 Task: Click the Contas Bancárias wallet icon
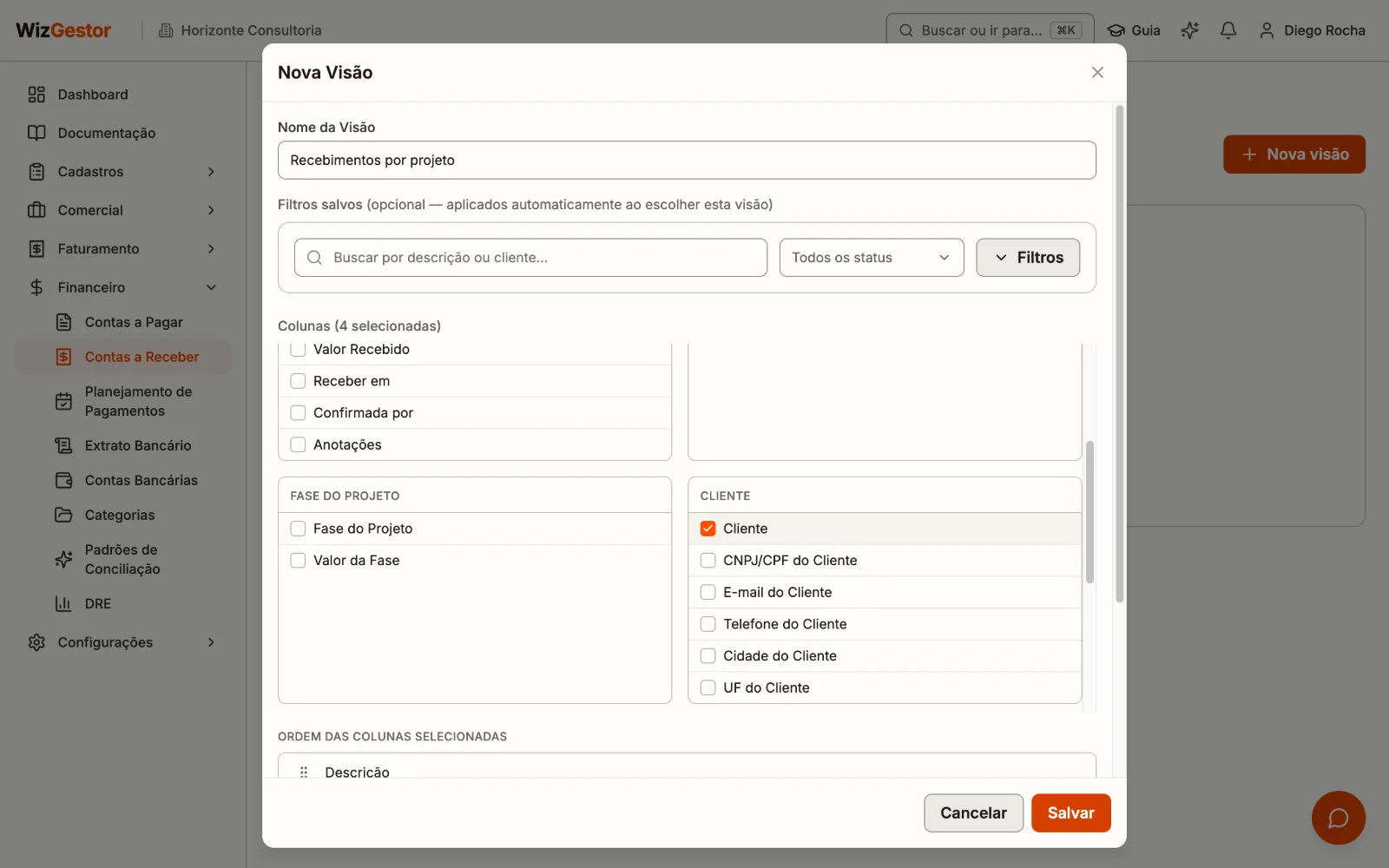click(63, 480)
